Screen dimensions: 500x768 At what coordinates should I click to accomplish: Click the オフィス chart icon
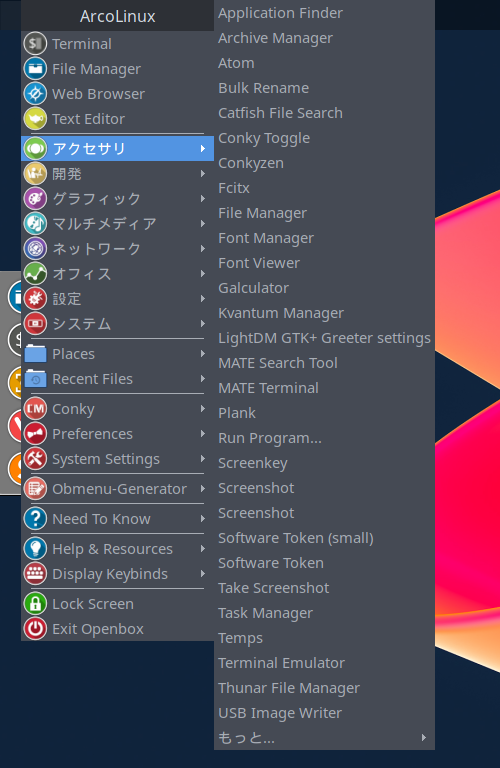coord(35,273)
